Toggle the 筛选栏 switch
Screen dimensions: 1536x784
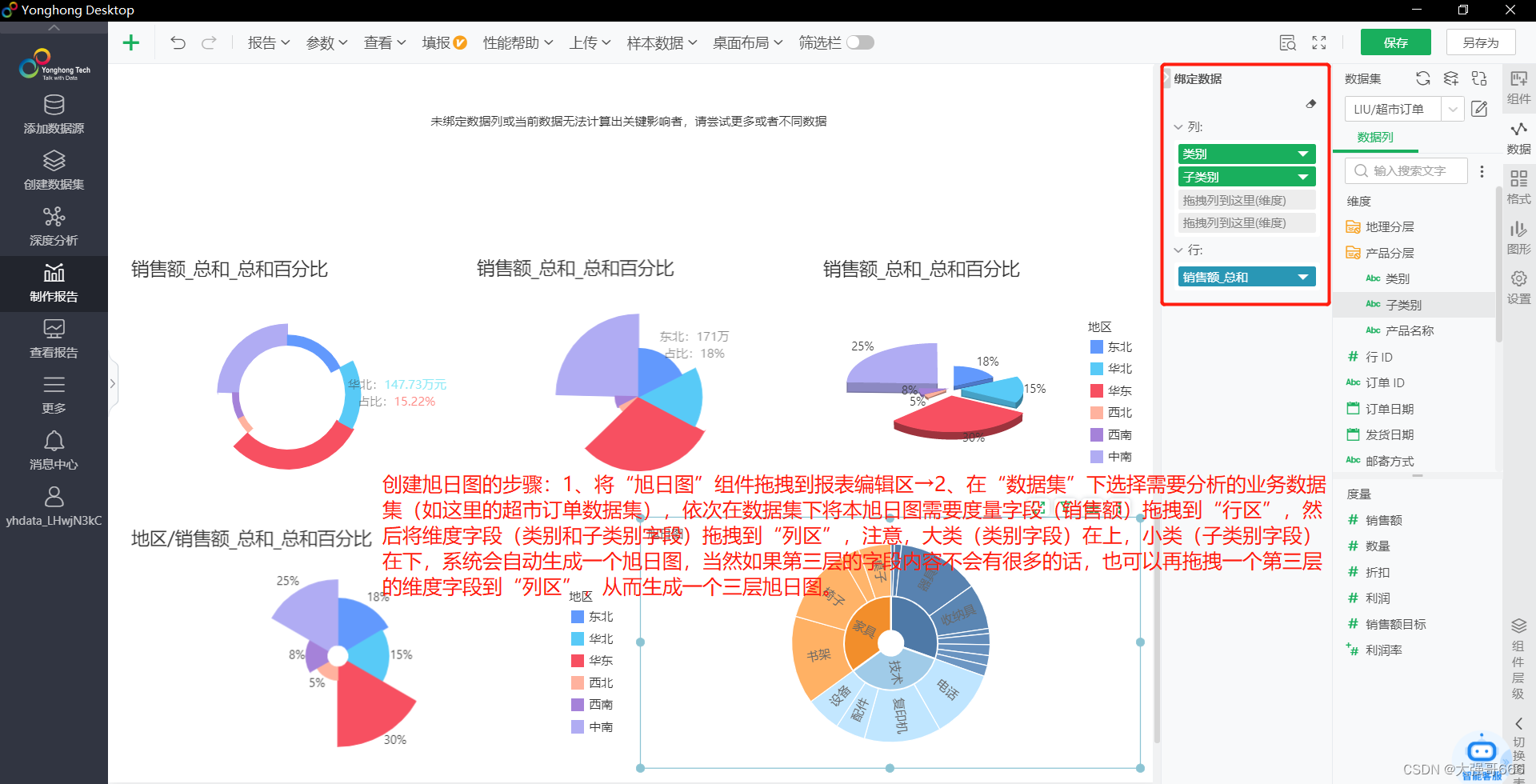[860, 42]
